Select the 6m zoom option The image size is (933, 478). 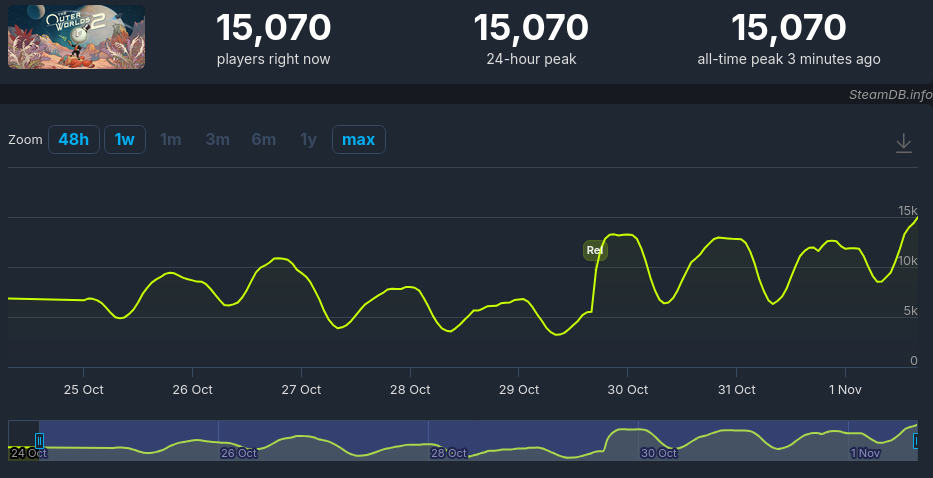click(x=264, y=139)
